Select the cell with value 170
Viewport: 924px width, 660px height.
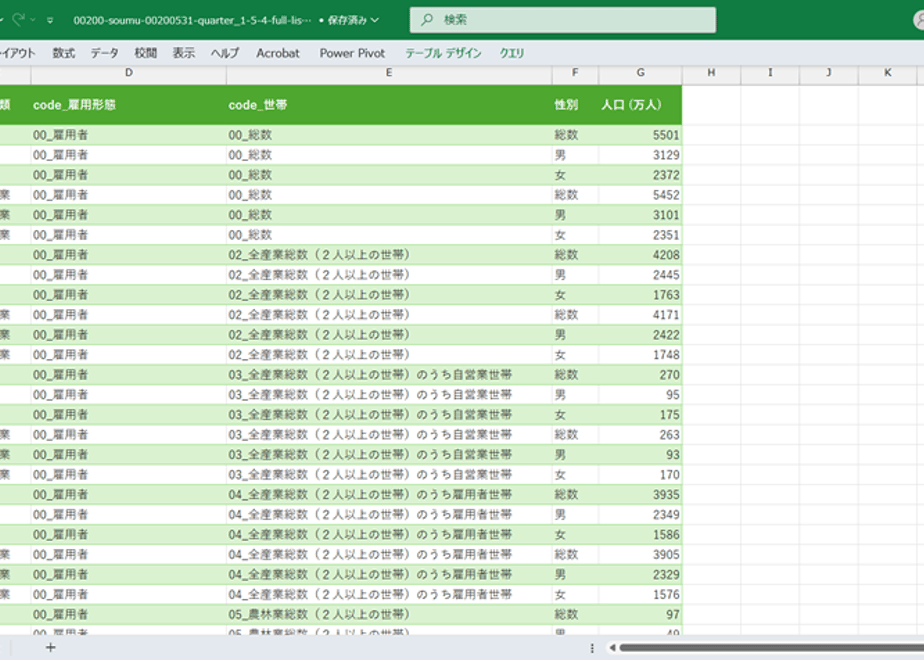[x=641, y=475]
